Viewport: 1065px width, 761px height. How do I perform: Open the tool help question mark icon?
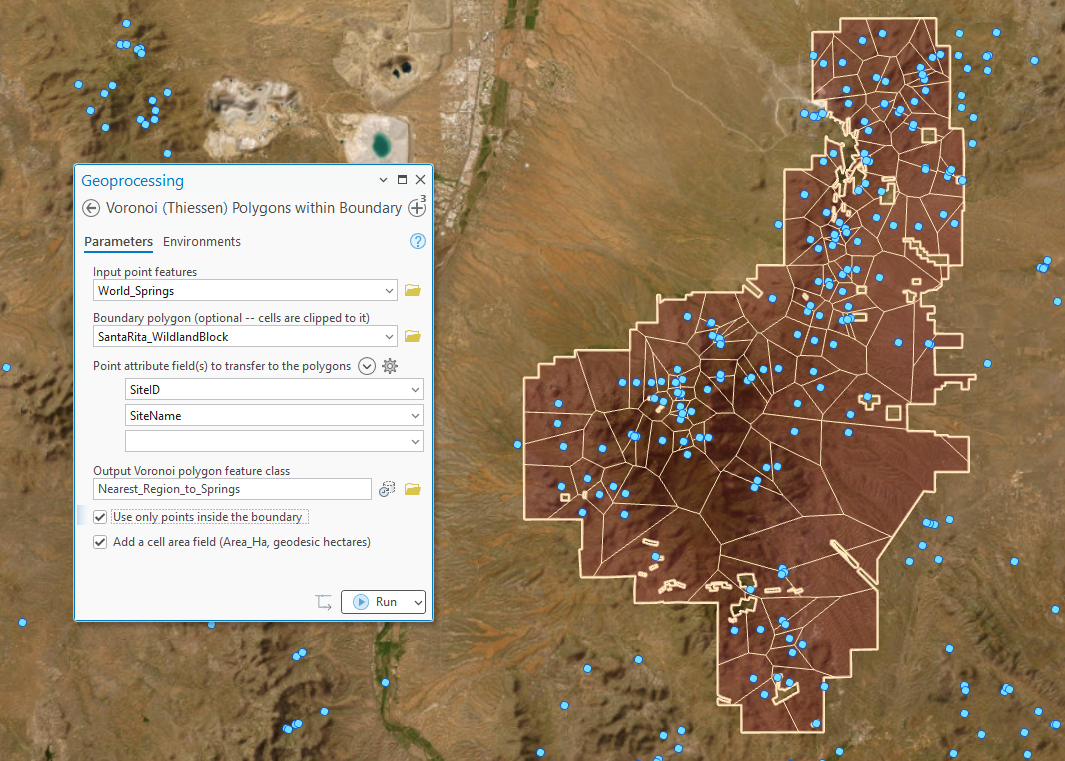pos(418,241)
